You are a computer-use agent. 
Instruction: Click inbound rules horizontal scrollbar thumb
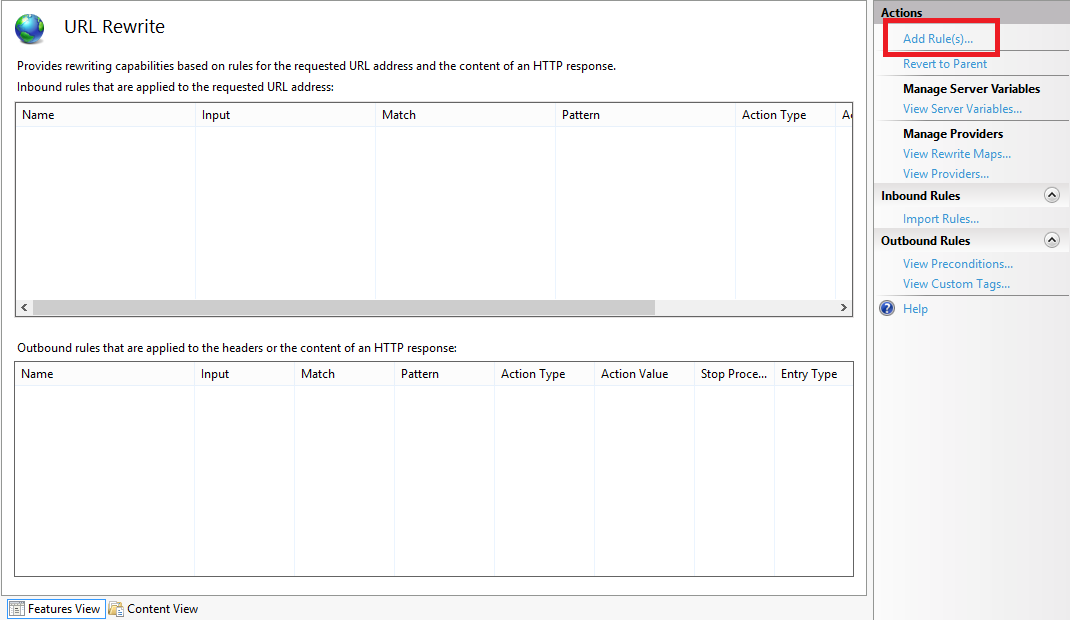click(x=343, y=308)
